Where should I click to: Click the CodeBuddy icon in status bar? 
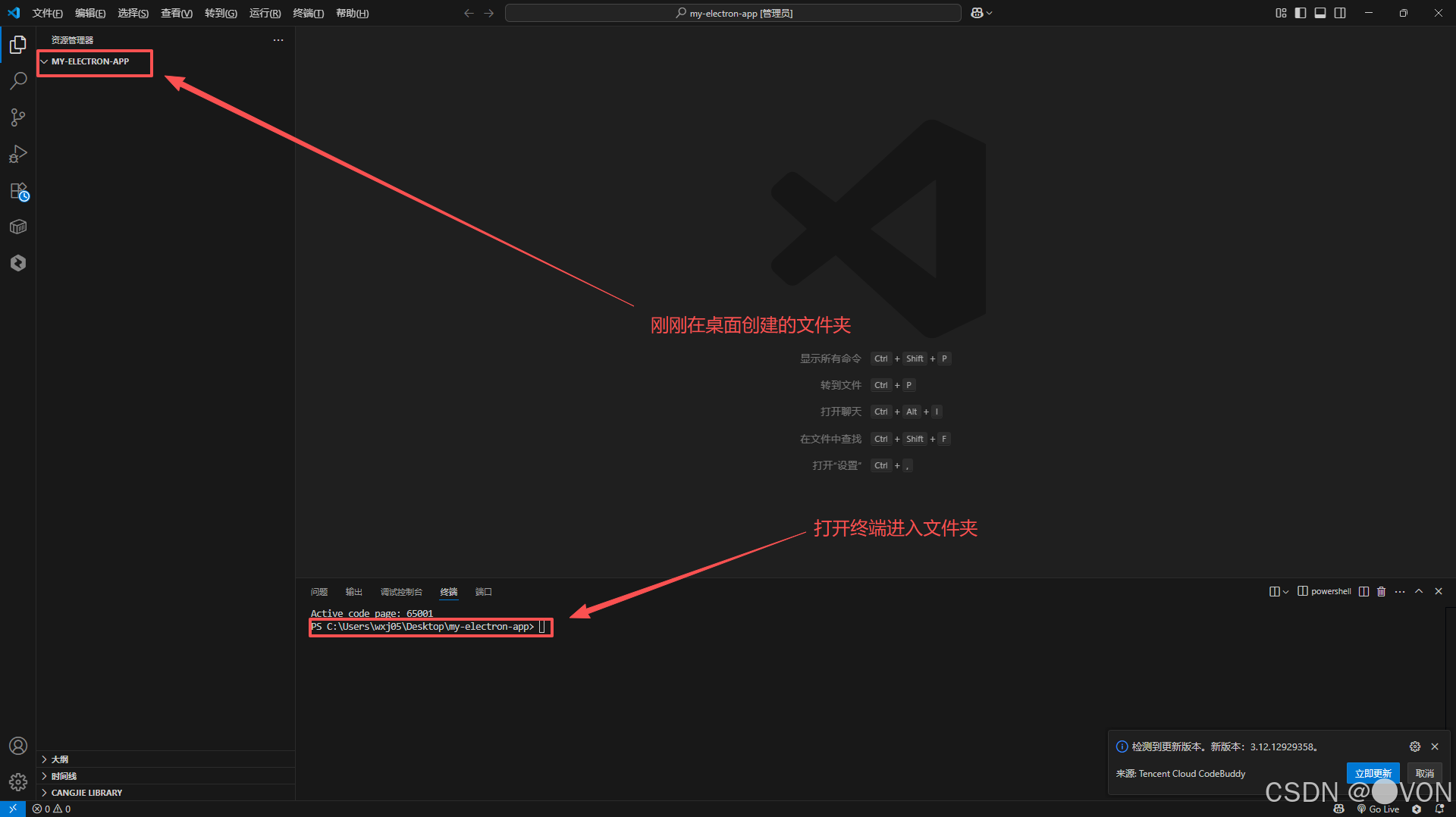[x=1416, y=809]
